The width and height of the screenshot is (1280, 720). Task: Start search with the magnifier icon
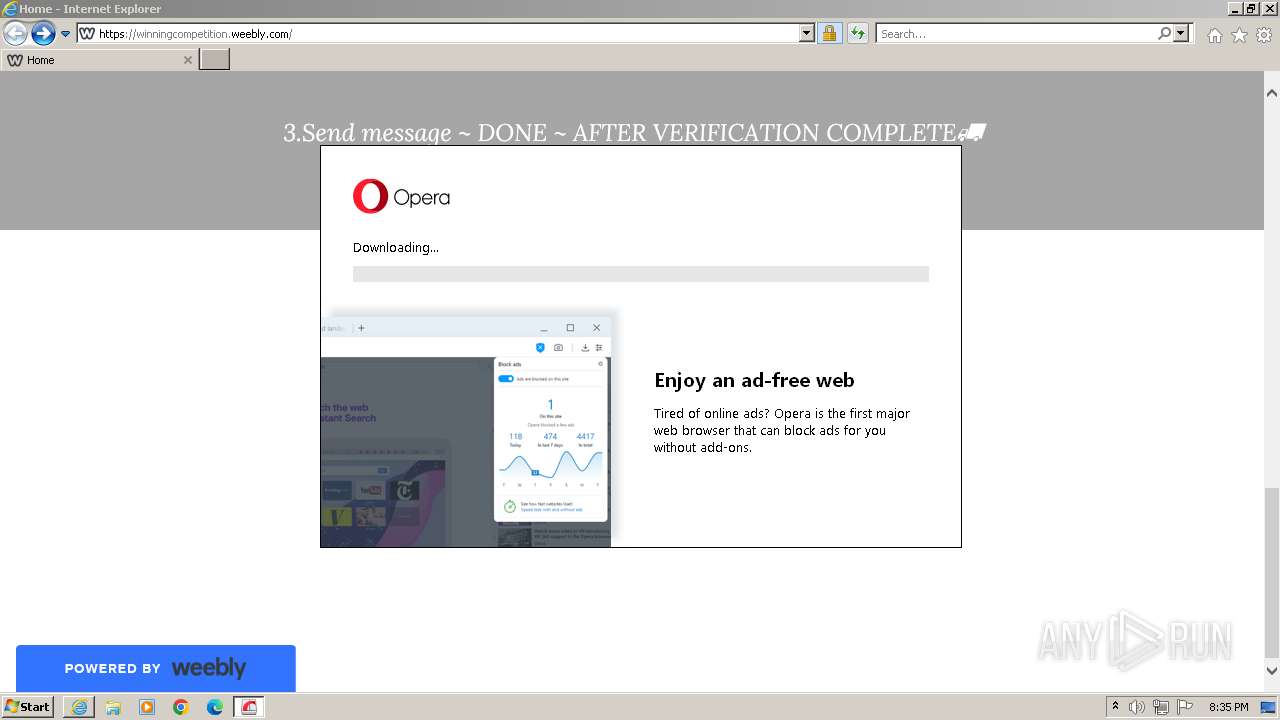tap(1164, 34)
